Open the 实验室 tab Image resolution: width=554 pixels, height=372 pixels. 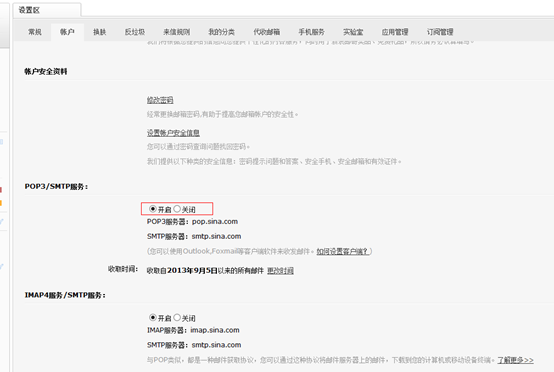click(x=353, y=32)
